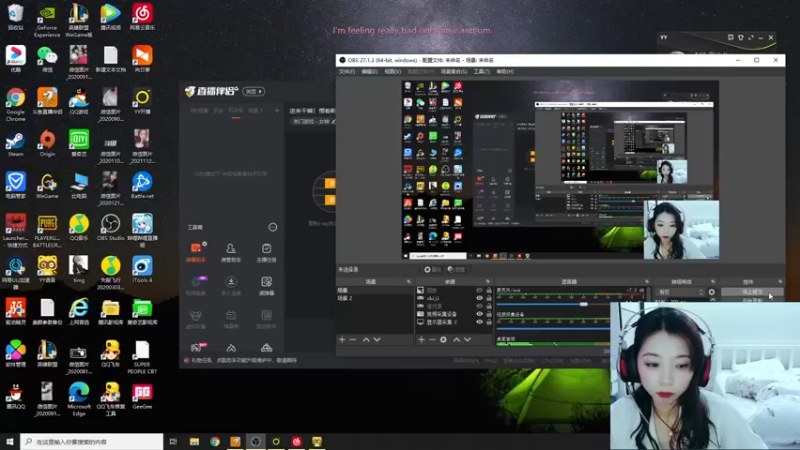Open scene transition settings gear icon
800x450 pixels.
(x=712, y=292)
